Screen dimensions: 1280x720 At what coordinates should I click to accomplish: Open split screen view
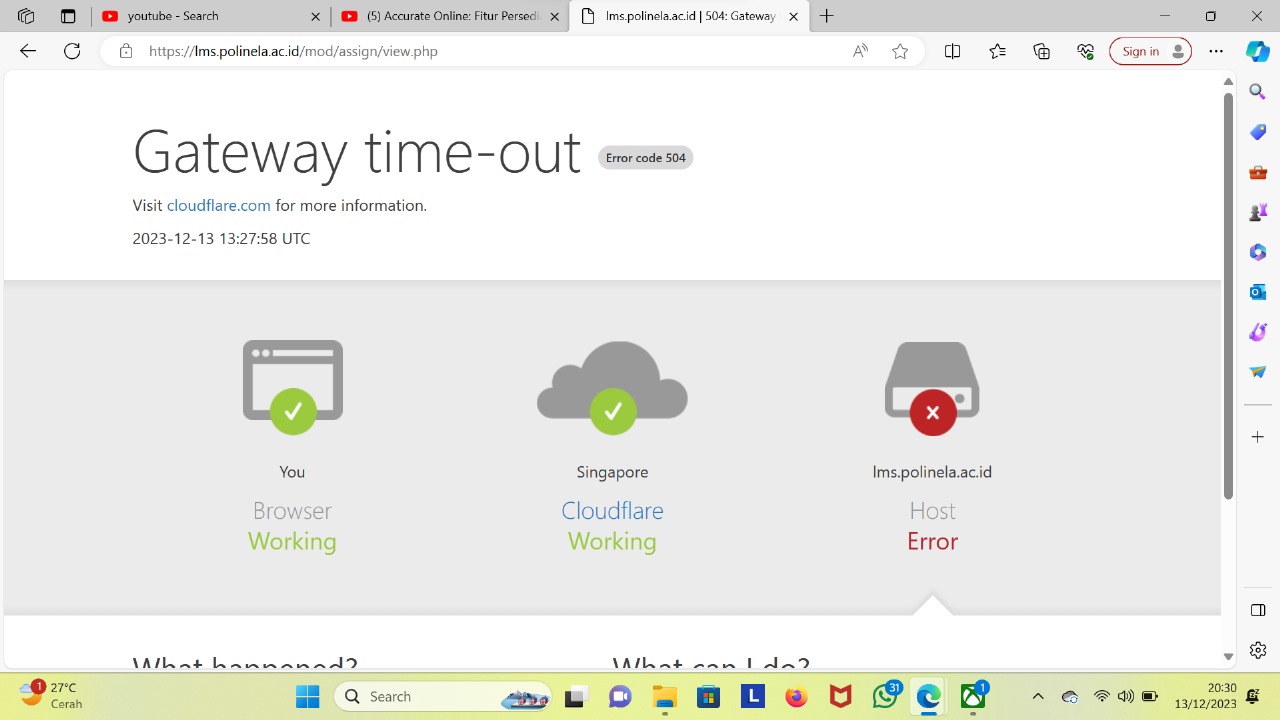(x=952, y=51)
